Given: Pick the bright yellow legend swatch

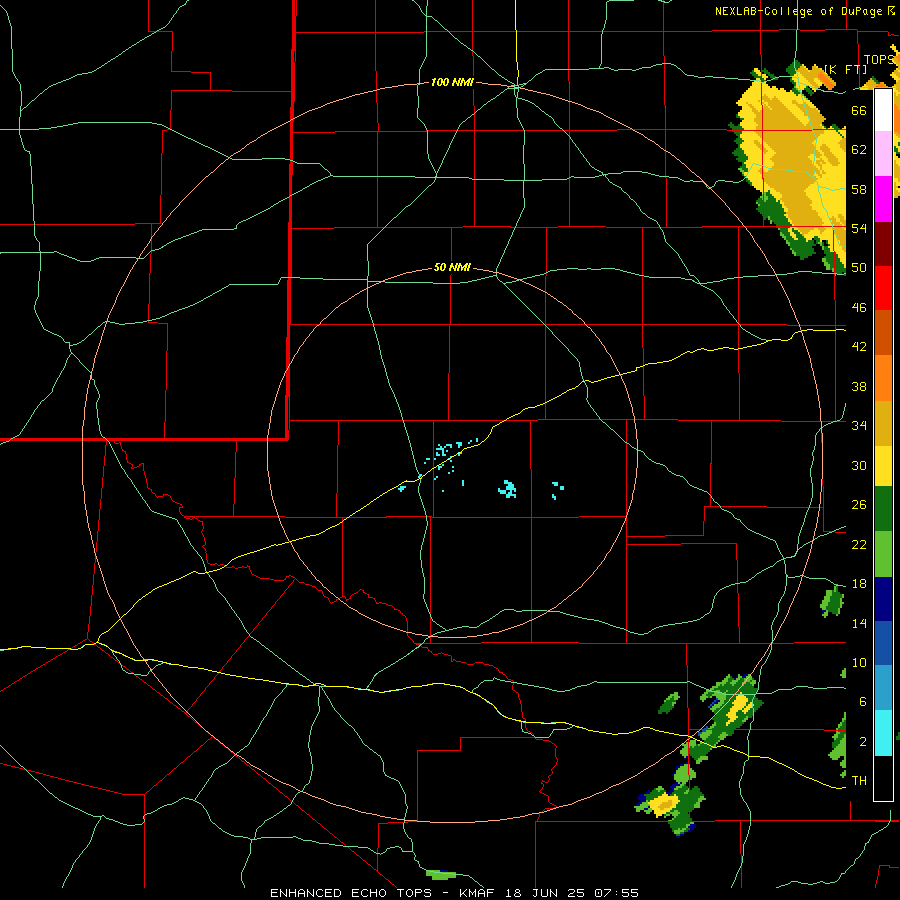Looking at the screenshot, I should pos(883,466).
